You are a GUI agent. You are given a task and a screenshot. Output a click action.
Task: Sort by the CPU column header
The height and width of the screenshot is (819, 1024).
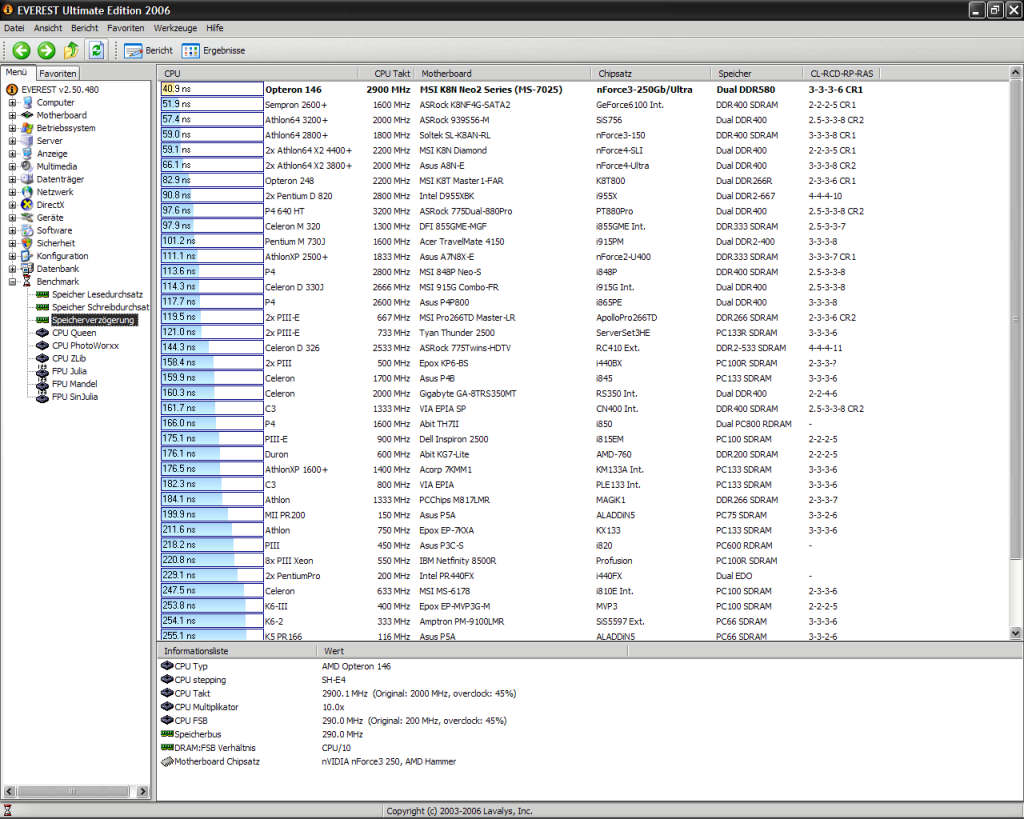259,73
